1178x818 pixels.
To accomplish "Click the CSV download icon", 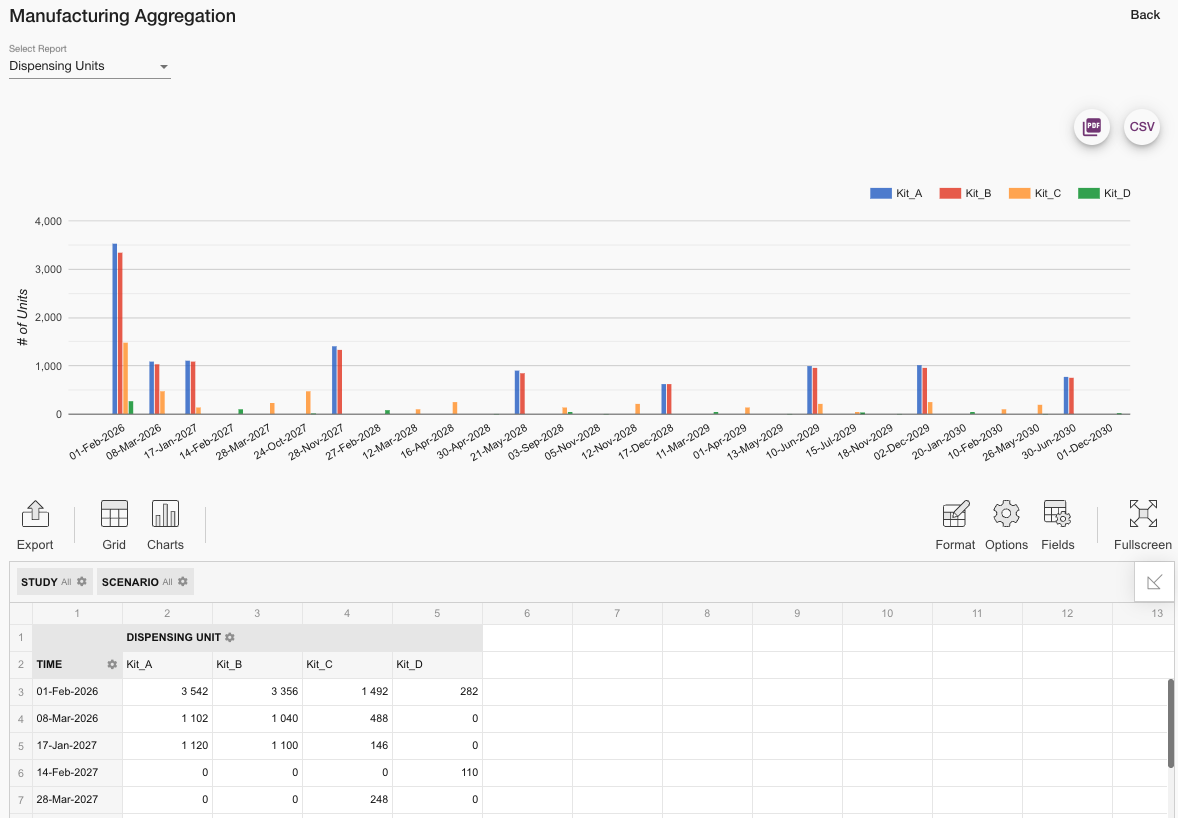I will pyautogui.click(x=1142, y=127).
